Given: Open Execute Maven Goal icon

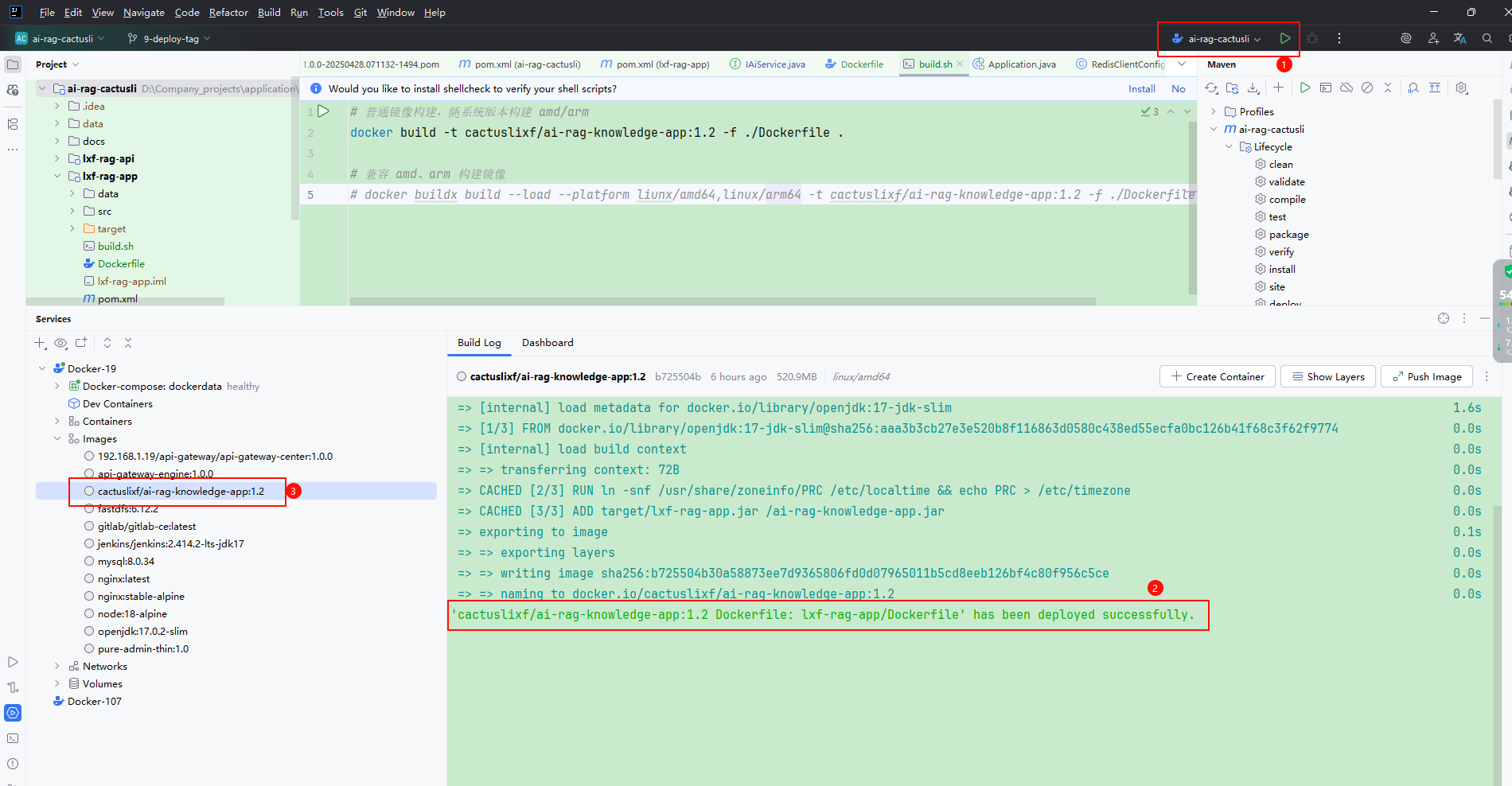Looking at the screenshot, I should click(x=1326, y=88).
